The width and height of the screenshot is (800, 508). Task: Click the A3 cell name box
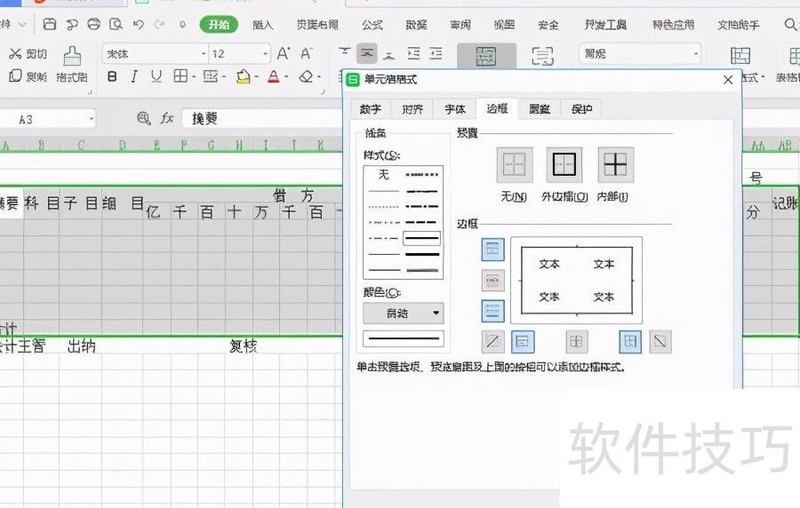pyautogui.click(x=48, y=119)
